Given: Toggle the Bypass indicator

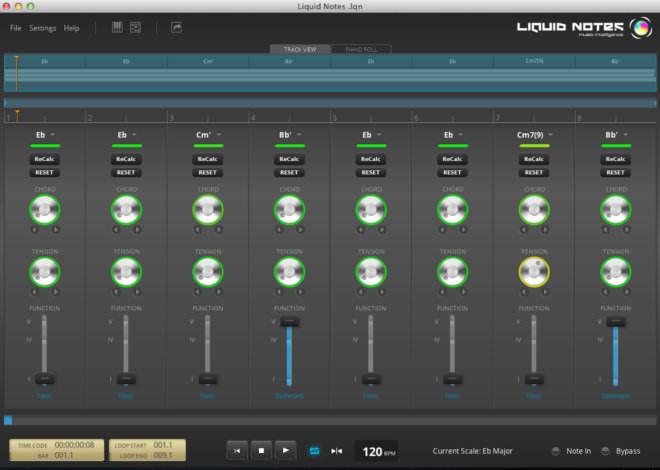Looking at the screenshot, I should 605,451.
